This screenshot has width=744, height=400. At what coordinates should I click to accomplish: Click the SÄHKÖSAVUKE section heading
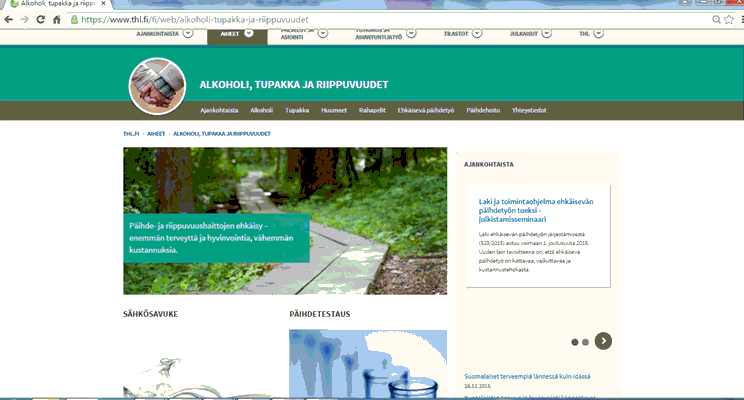pos(150,314)
